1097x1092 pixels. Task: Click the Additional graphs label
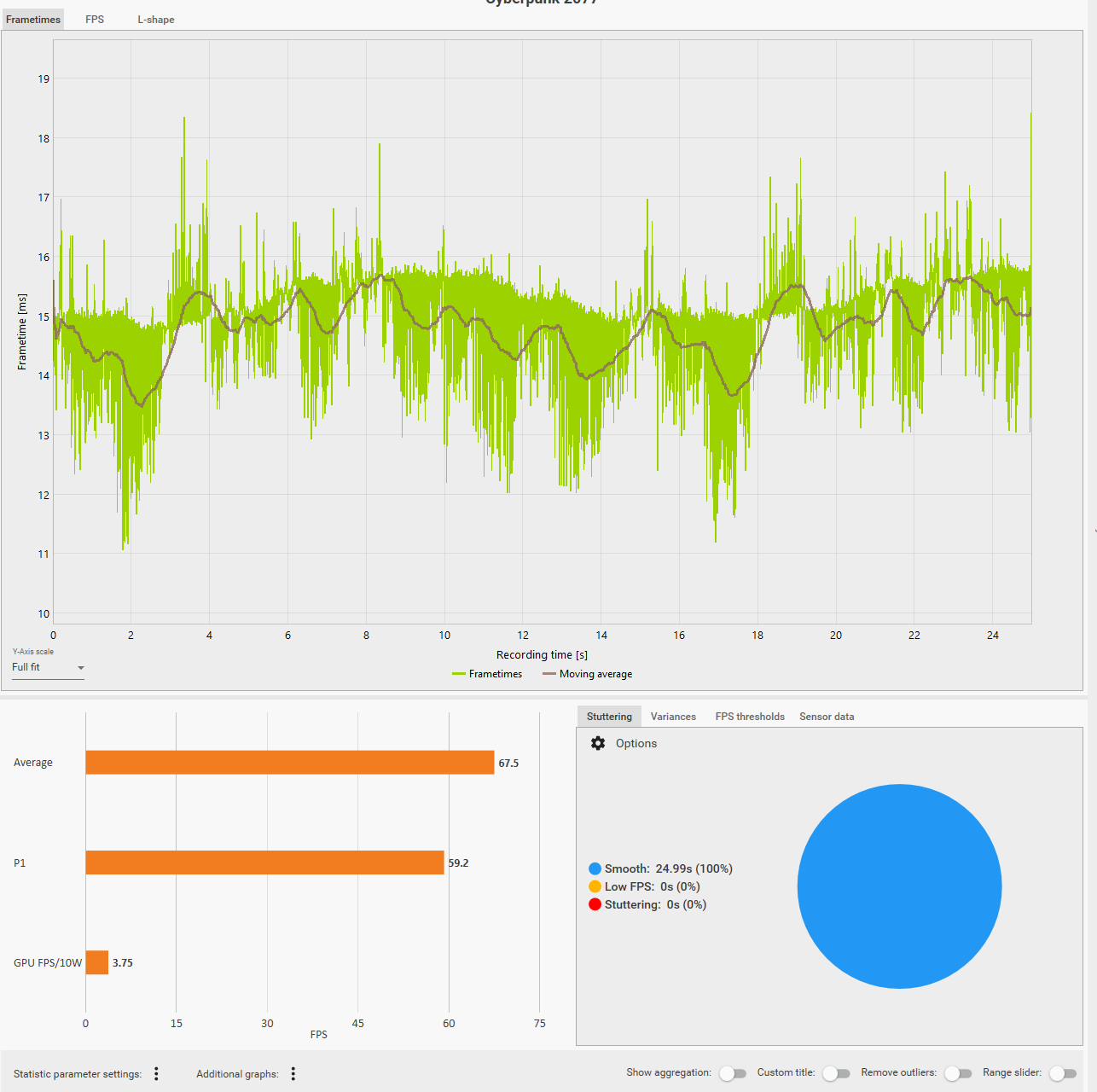click(237, 1074)
